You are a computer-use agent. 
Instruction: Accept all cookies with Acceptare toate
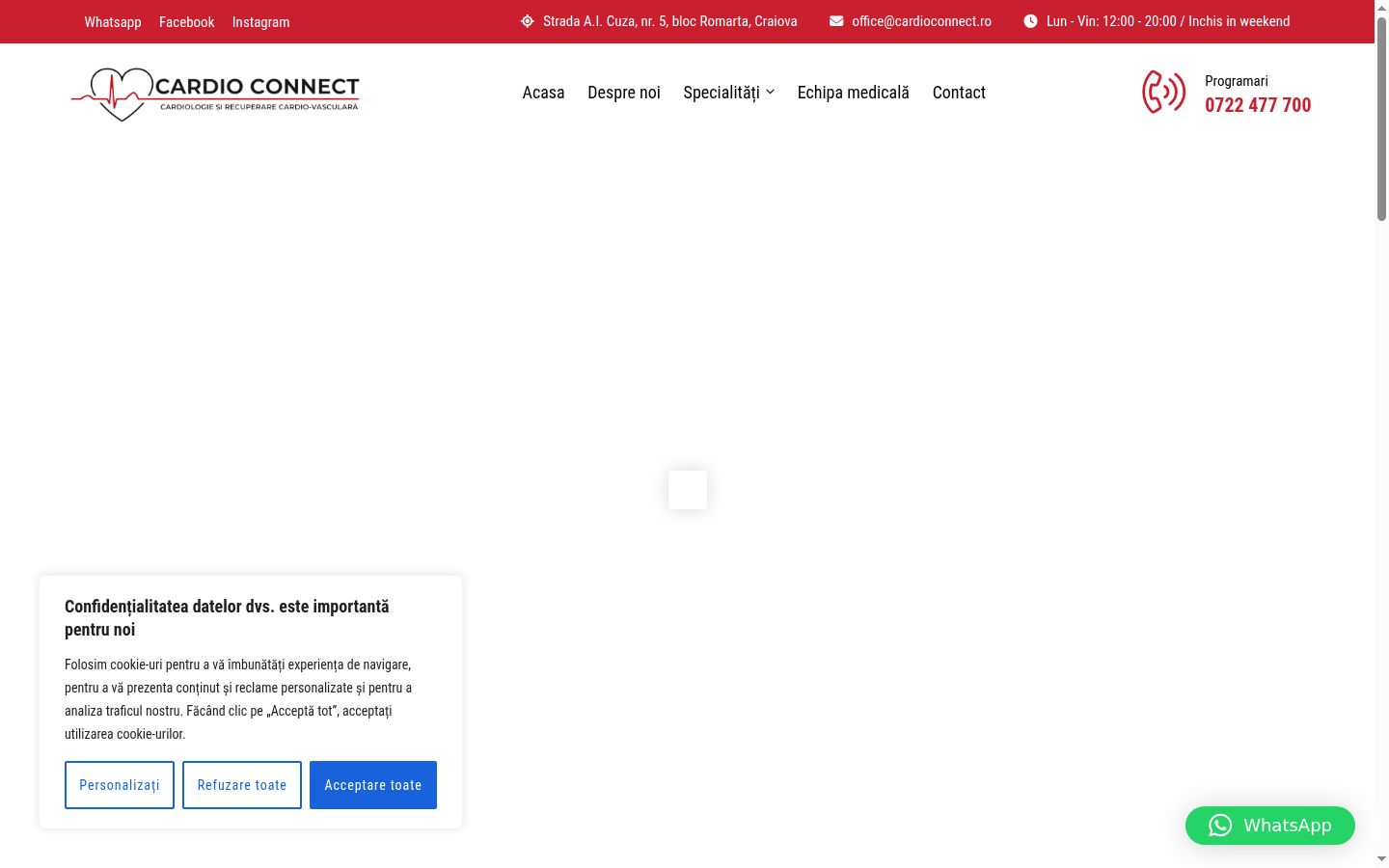373,785
